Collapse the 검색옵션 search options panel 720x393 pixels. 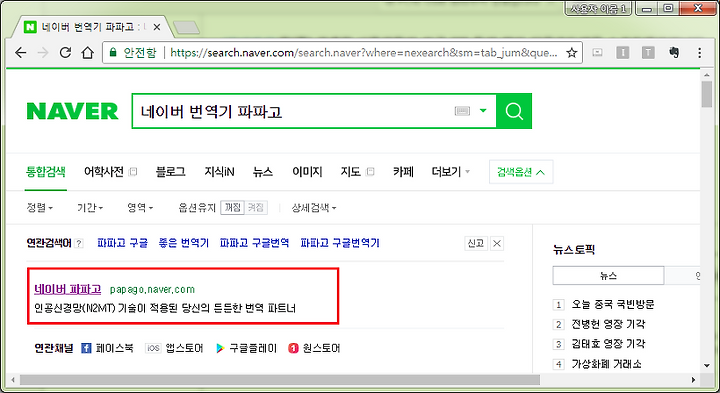pyautogui.click(x=521, y=172)
